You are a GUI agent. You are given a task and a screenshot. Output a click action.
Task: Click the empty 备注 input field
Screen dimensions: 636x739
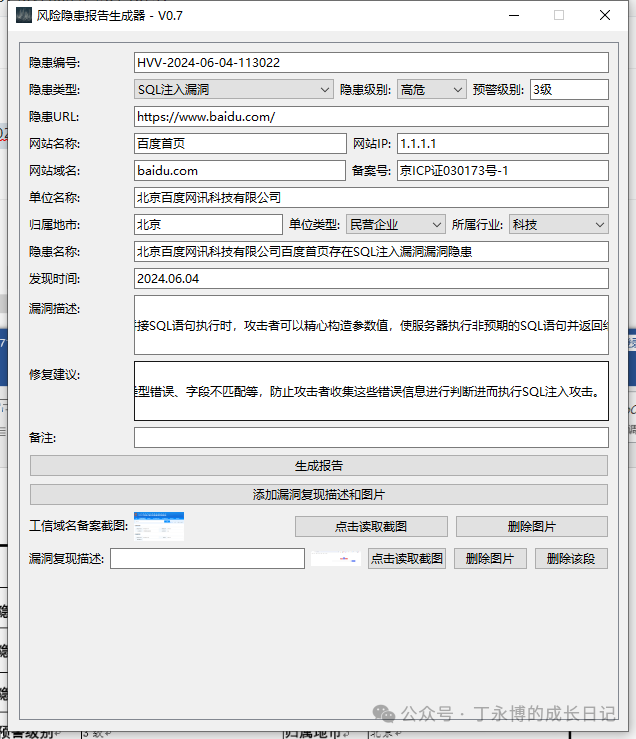coord(371,437)
